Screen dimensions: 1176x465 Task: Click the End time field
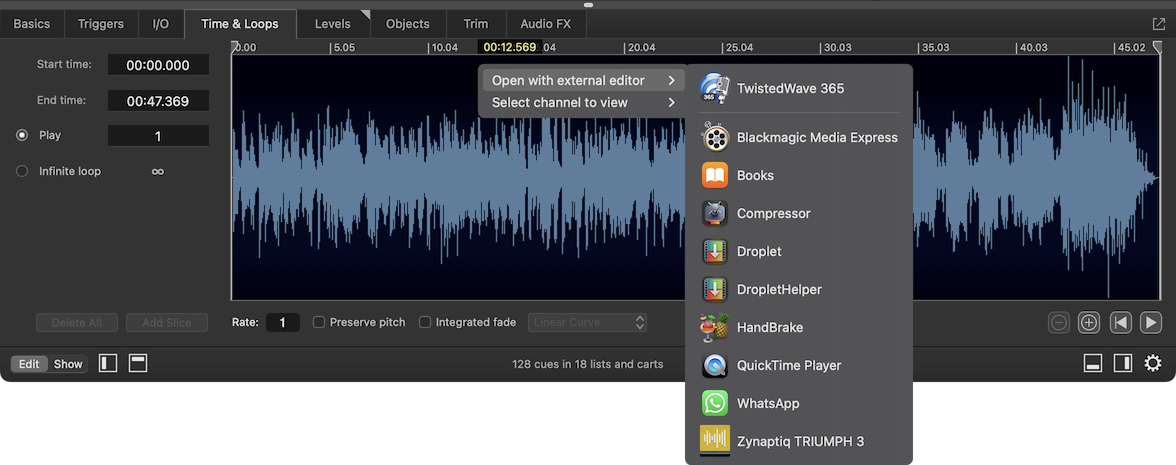(158, 100)
